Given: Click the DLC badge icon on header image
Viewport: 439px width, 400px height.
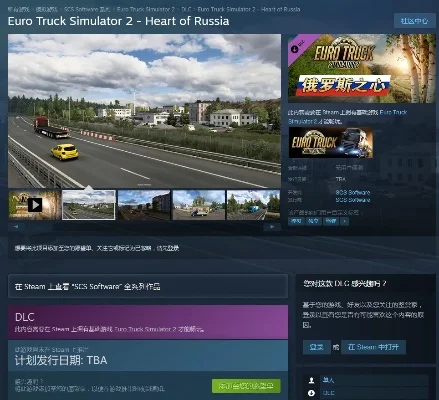Looking at the screenshot, I should point(295,49).
